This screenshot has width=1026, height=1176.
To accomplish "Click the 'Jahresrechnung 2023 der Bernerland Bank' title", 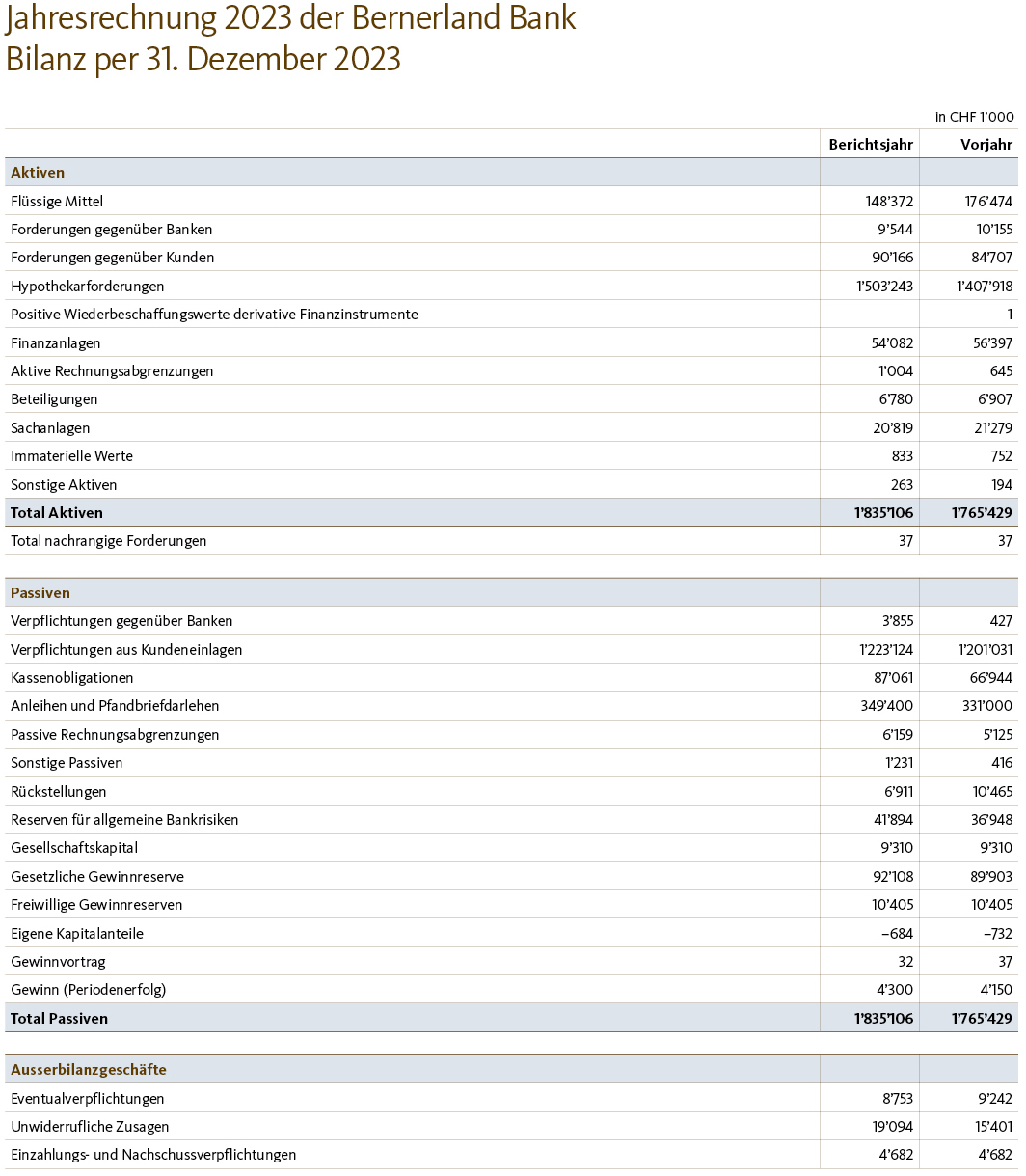I will pyautogui.click(x=290, y=17).
